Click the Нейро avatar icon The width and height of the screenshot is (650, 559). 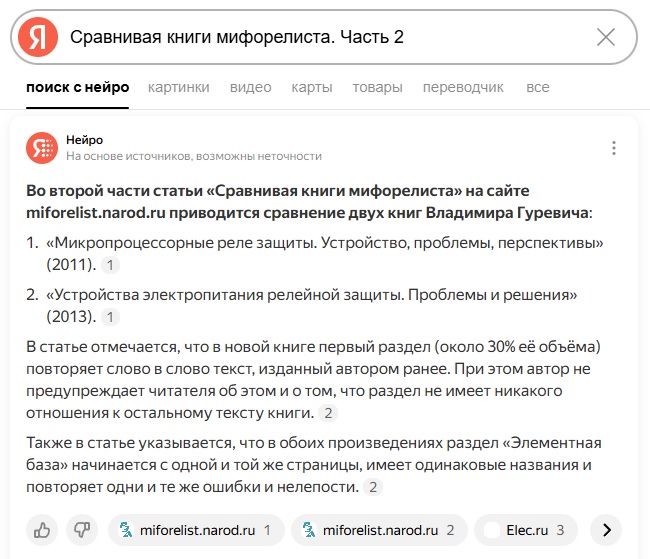42,148
